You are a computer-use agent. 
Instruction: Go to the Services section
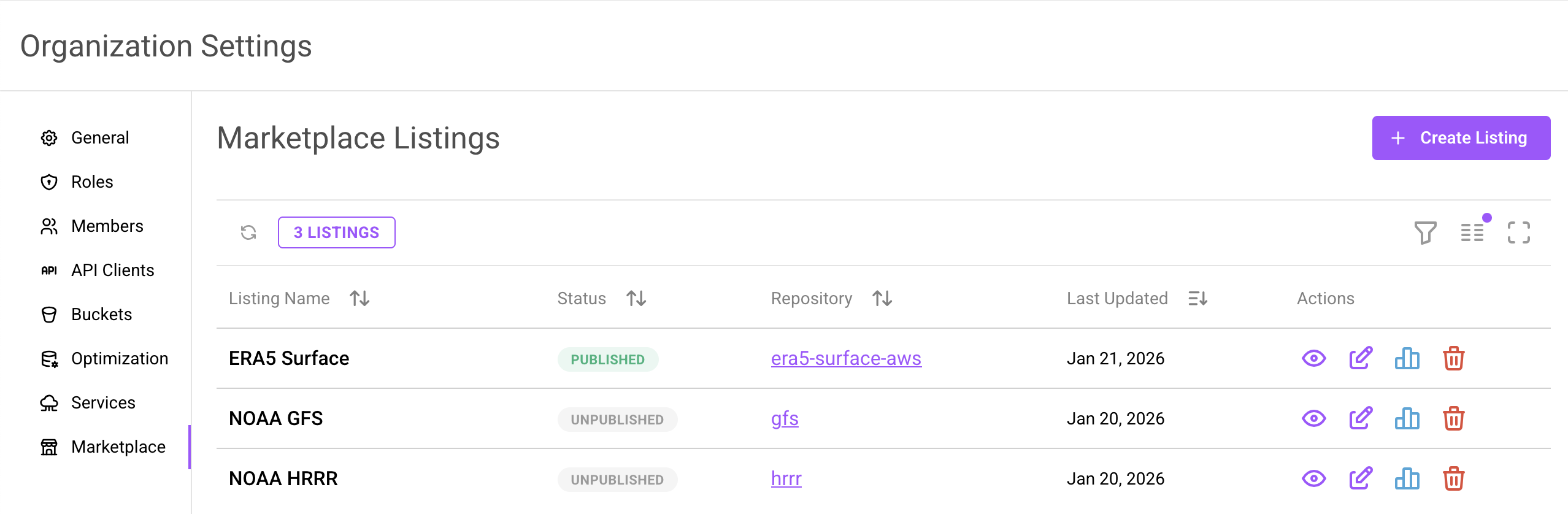pyautogui.click(x=103, y=402)
